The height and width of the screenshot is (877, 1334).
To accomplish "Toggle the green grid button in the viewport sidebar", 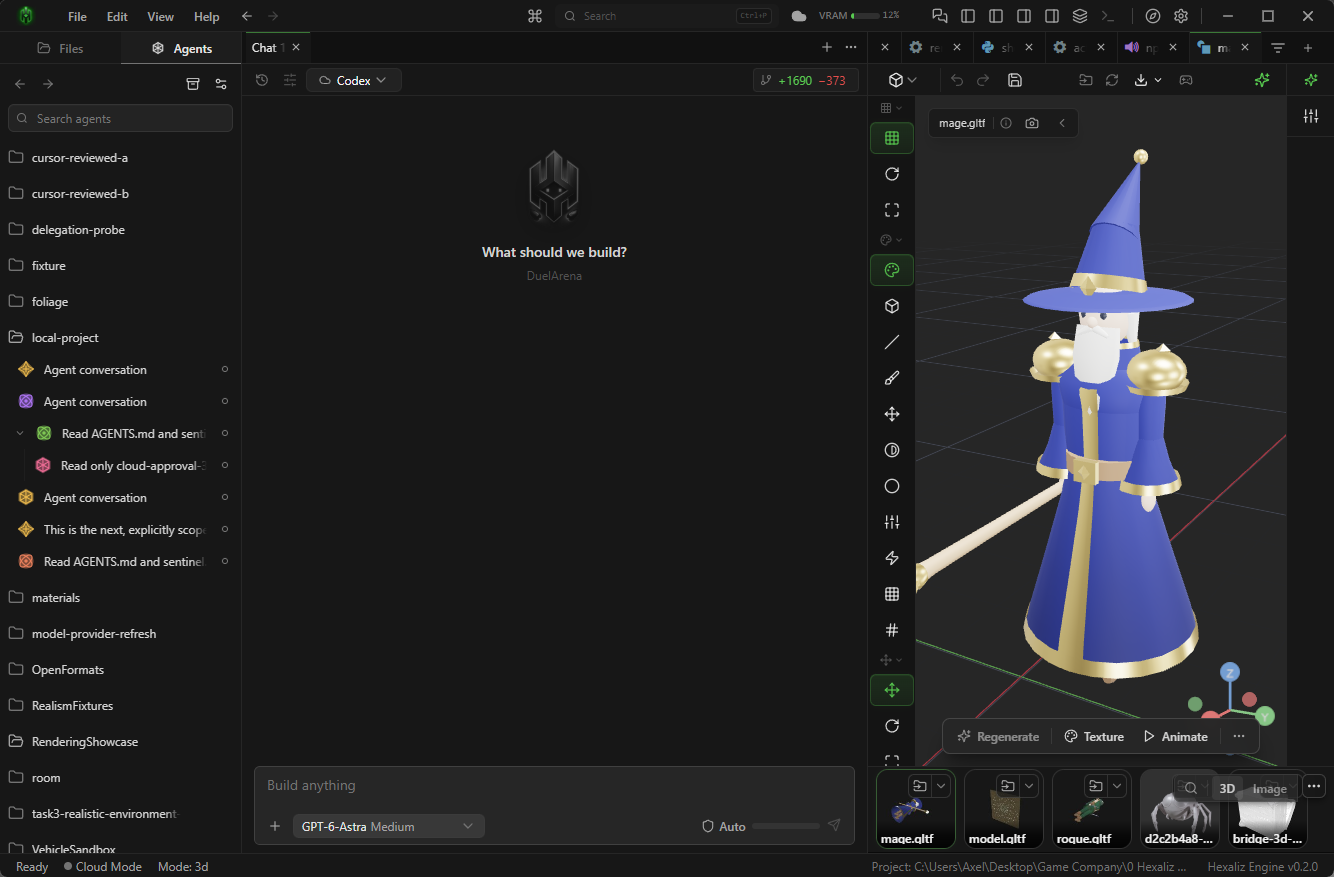I will pyautogui.click(x=892, y=138).
